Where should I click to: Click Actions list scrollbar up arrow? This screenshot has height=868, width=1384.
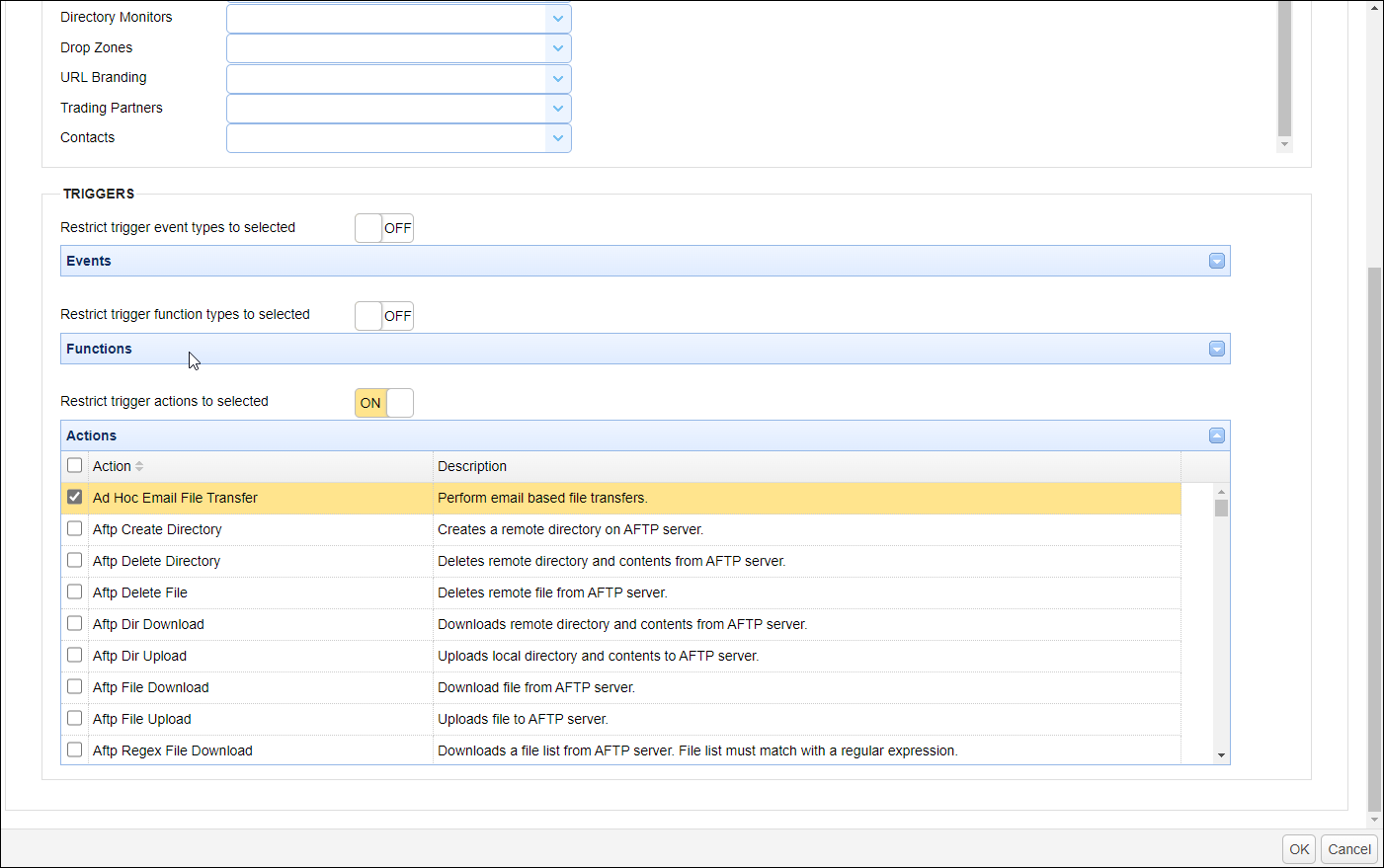[x=1222, y=491]
